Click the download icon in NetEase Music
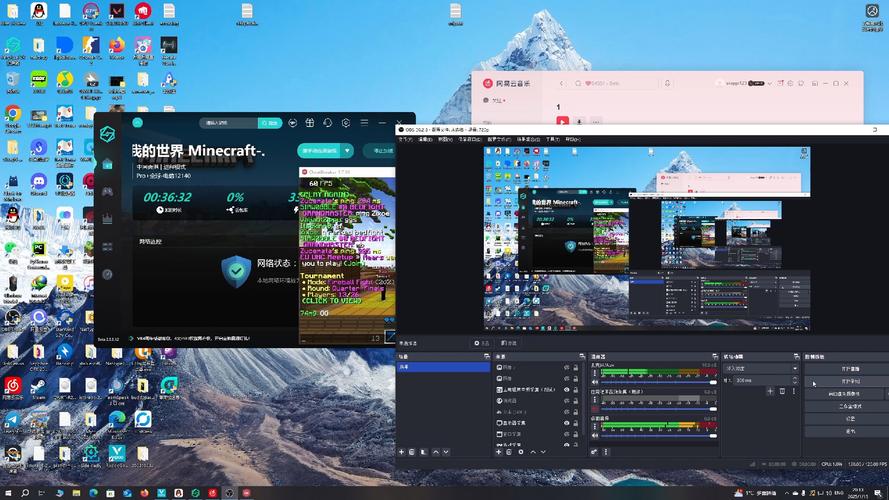Image resolution: width=889 pixels, height=500 pixels. click(579, 121)
